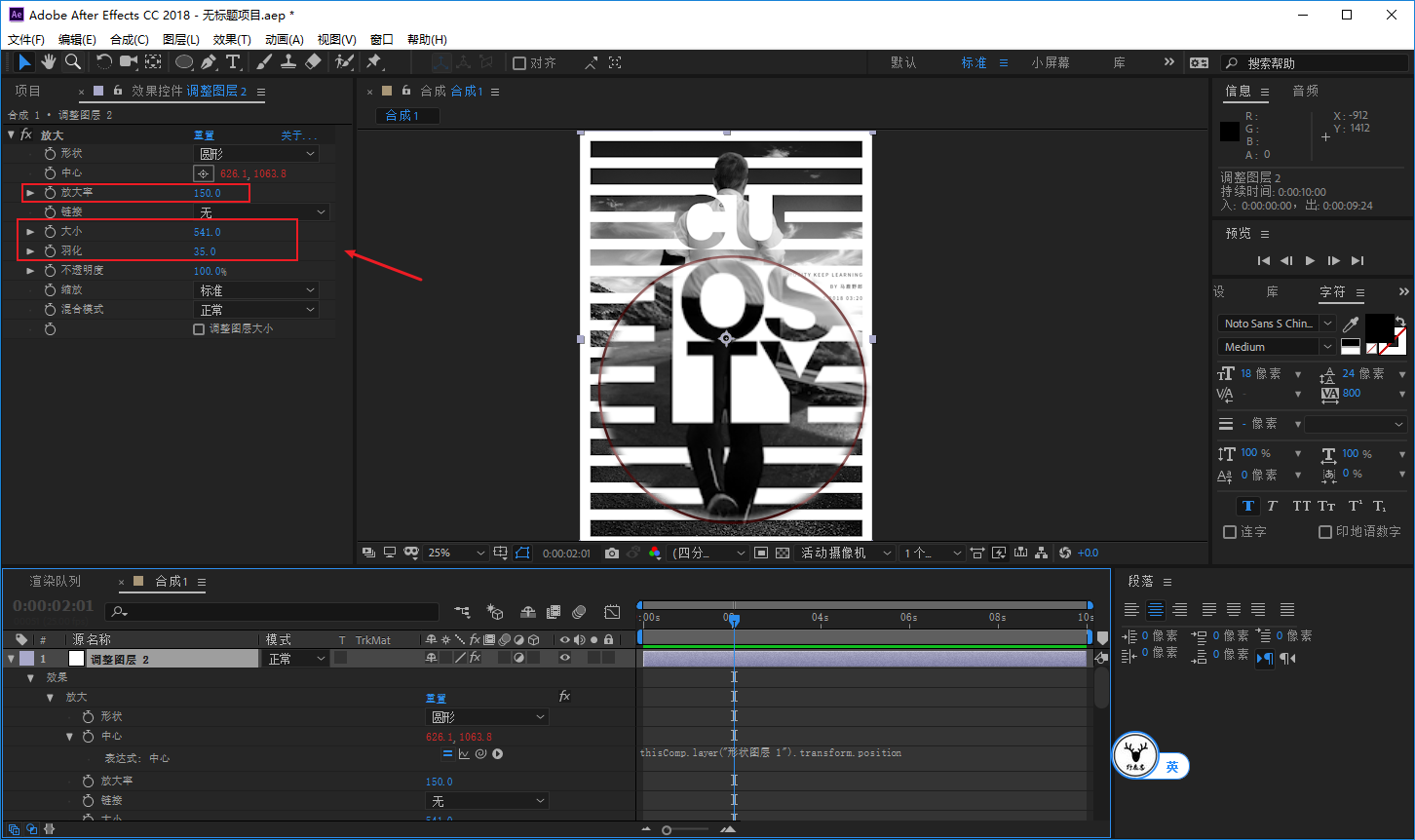
Task: Open the 混合模式 dropdown in effect controls
Action: click(256, 310)
